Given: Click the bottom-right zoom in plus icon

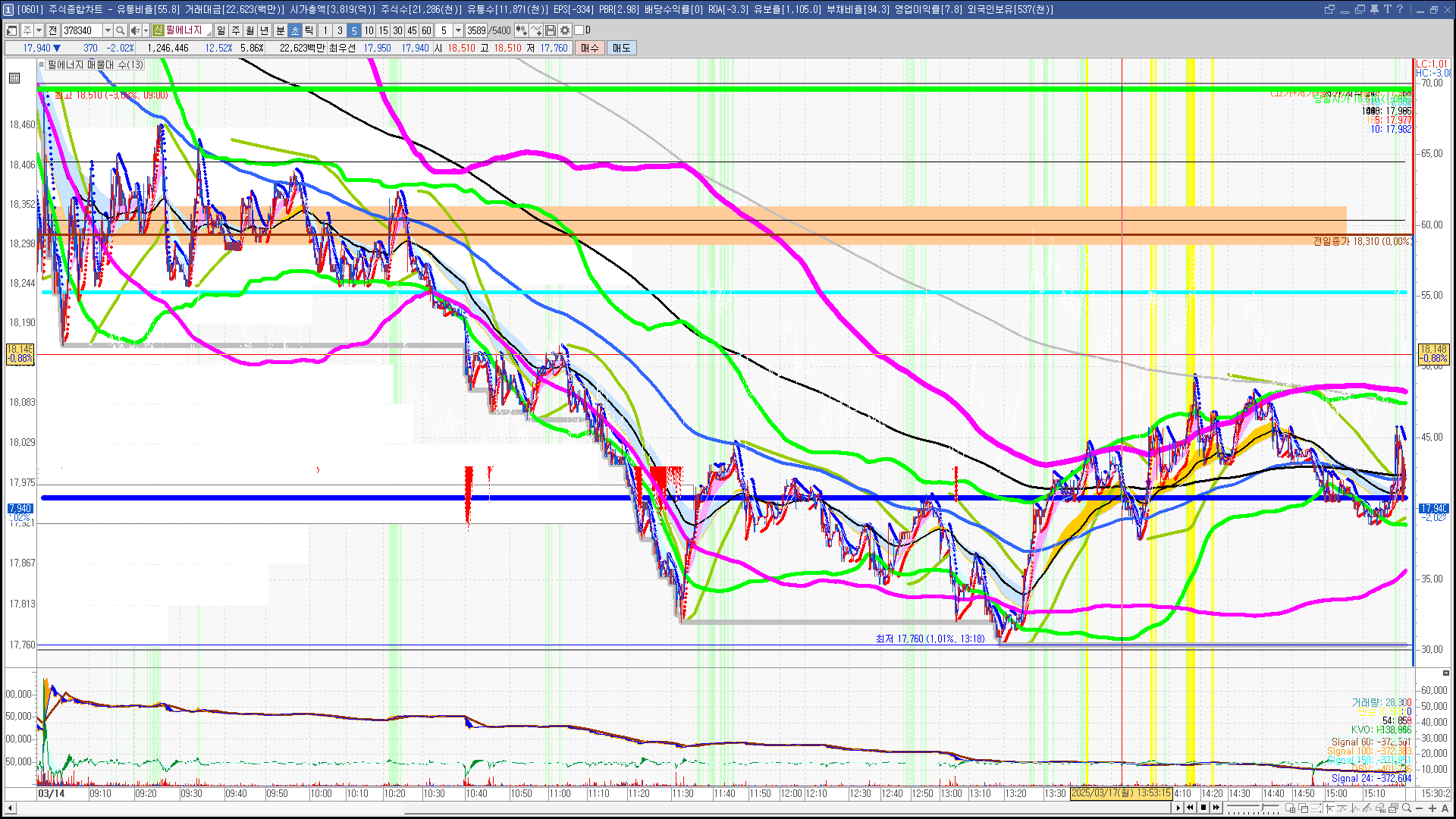Looking at the screenshot, I should point(1432,808).
